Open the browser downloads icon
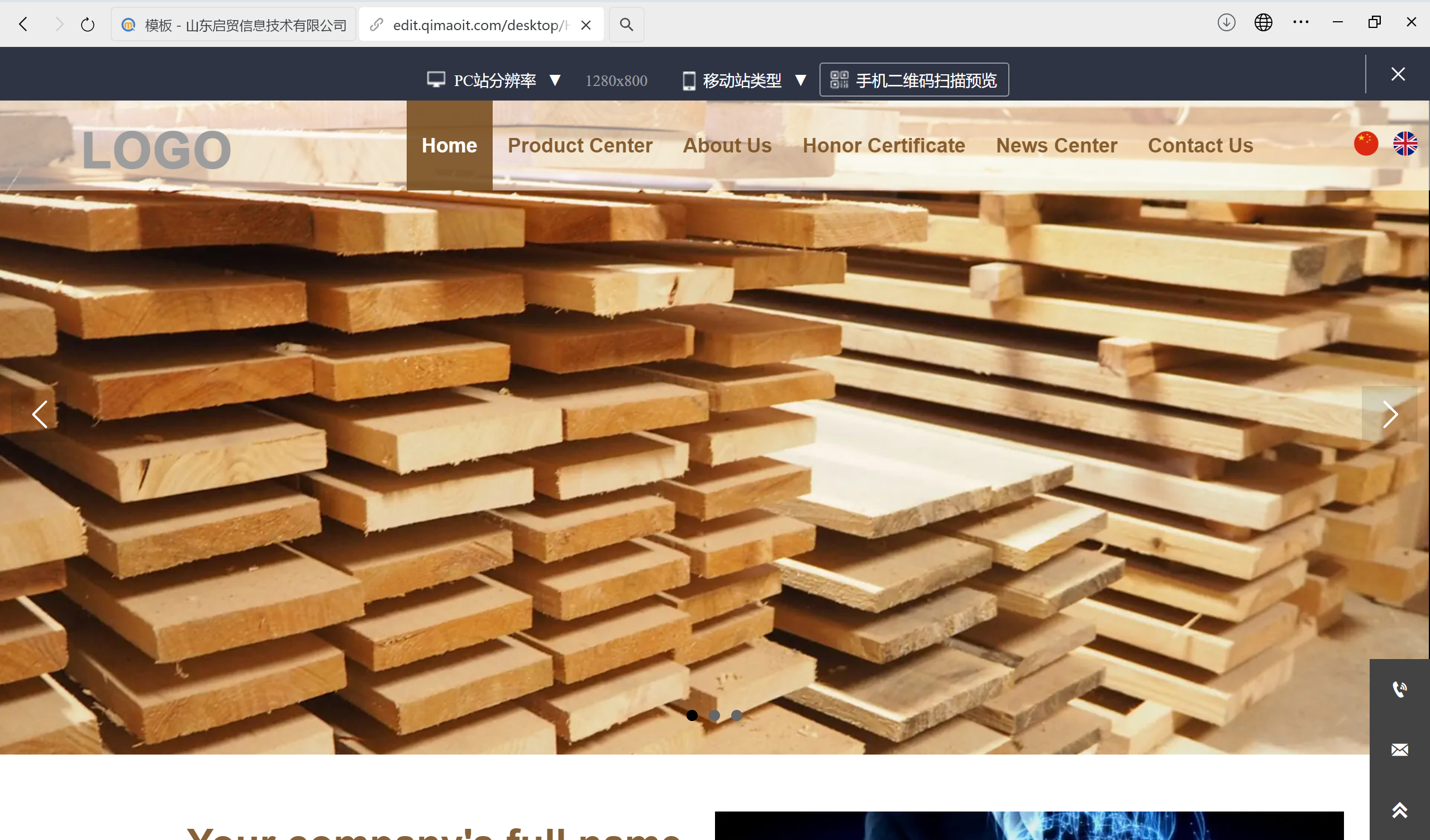This screenshot has width=1430, height=840. [1226, 23]
